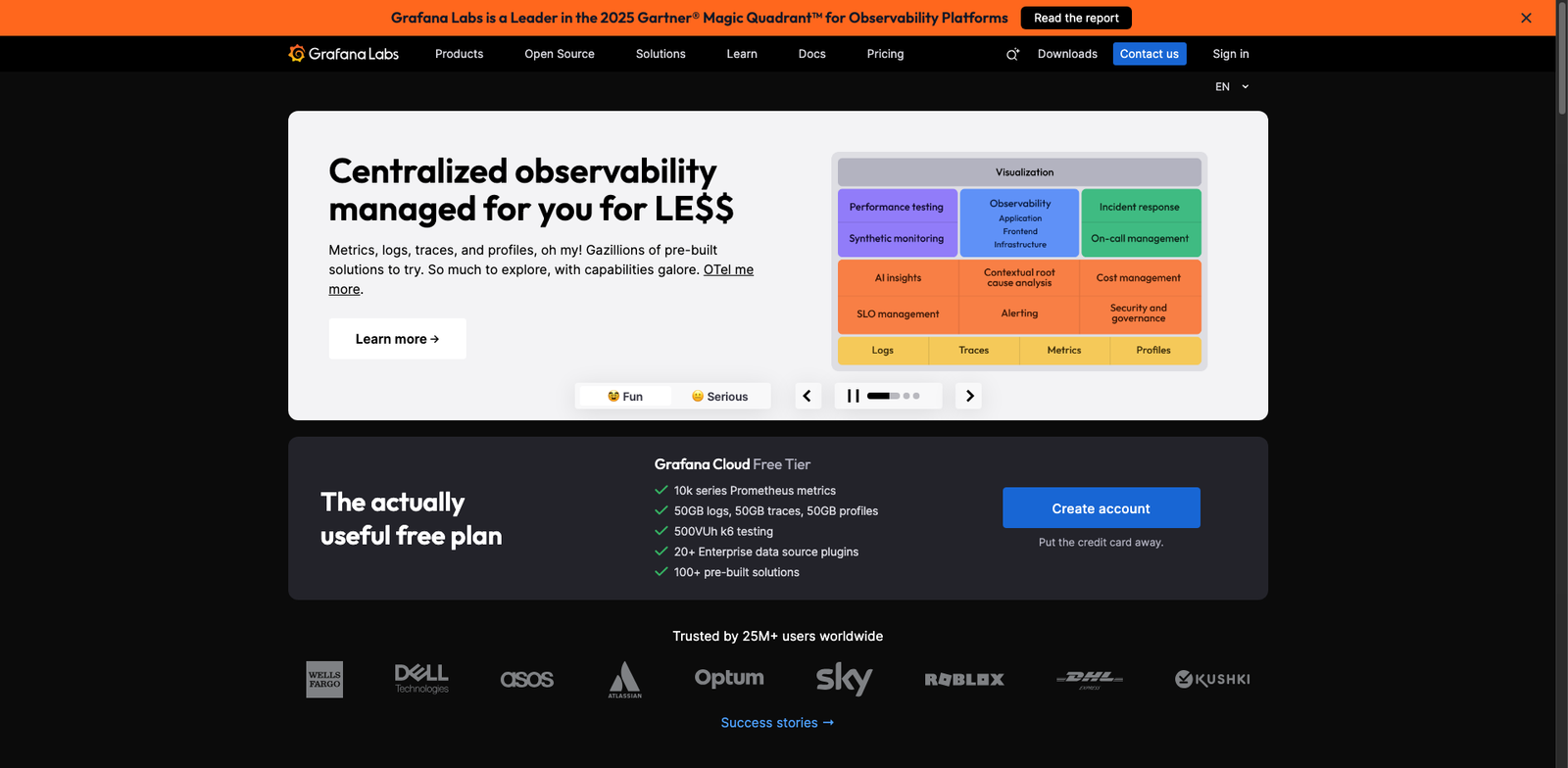Click '20+ Enterprise data source plugins' text

pyautogui.click(x=766, y=552)
